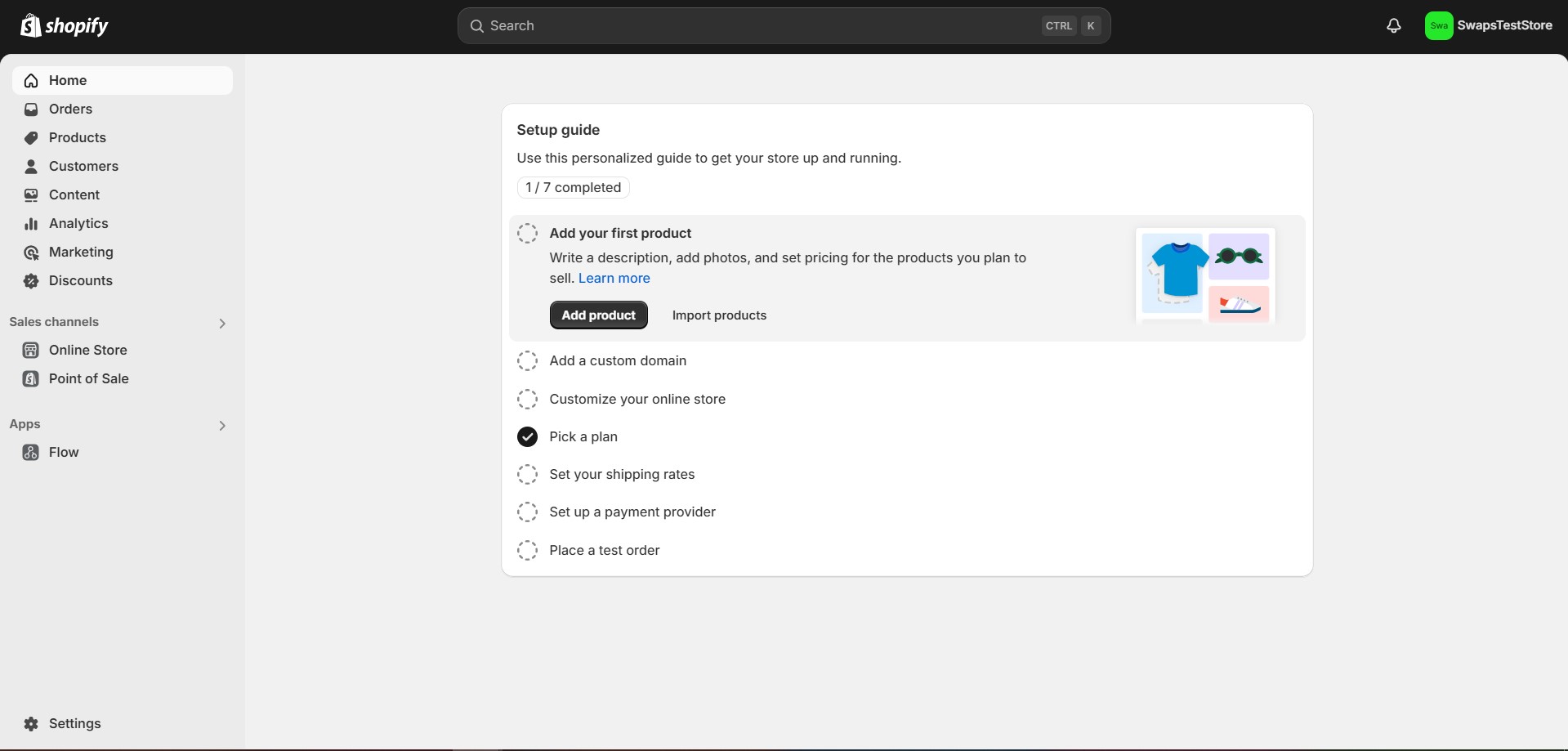Mark 'Place a test order' circle
1568x751 pixels.
click(528, 550)
